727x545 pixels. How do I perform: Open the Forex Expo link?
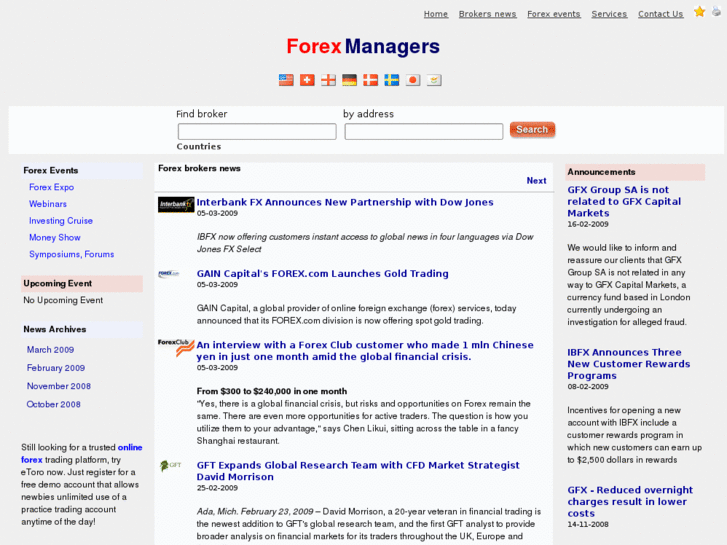(x=51, y=187)
